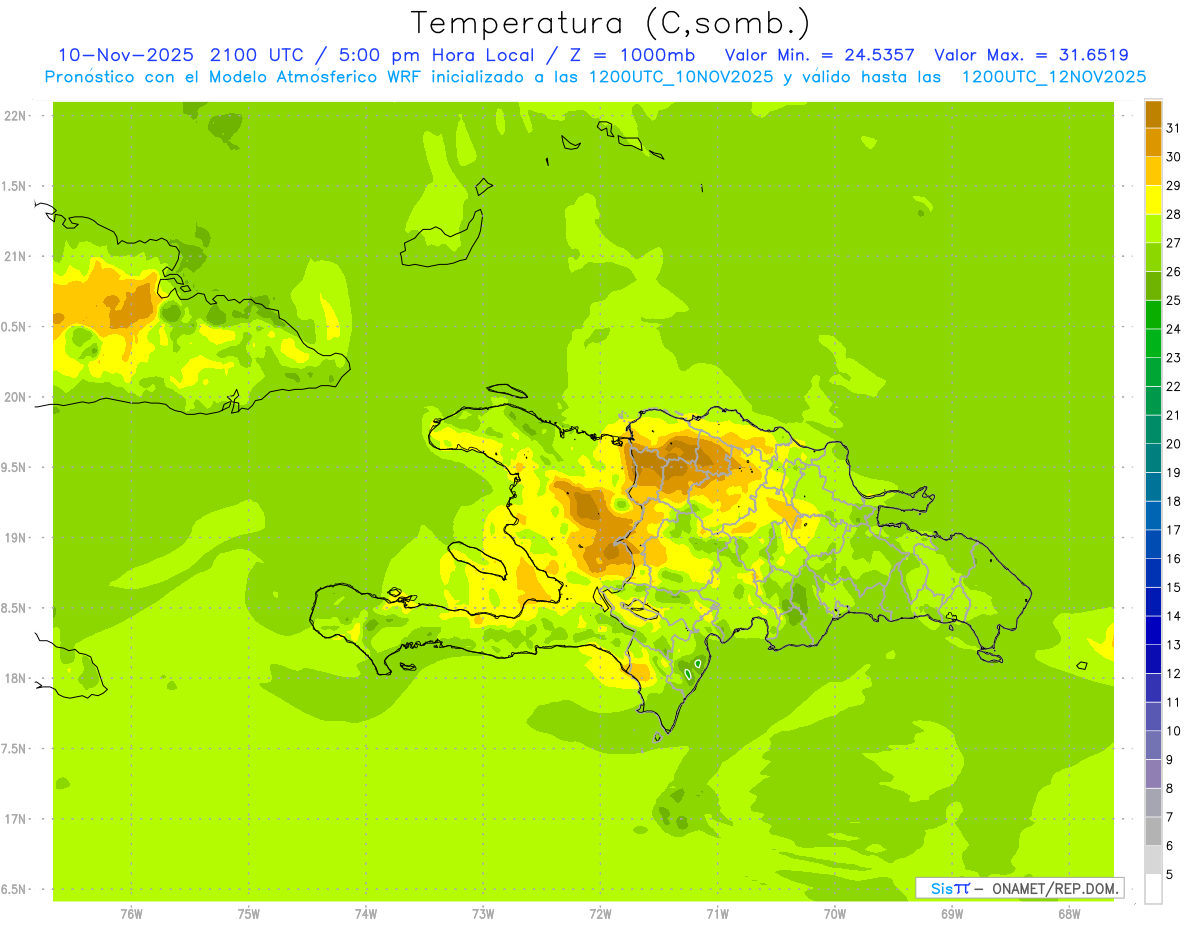Screen dimensions: 1200x927
Task: Click the "76W" longitude label
Action: coord(131,914)
